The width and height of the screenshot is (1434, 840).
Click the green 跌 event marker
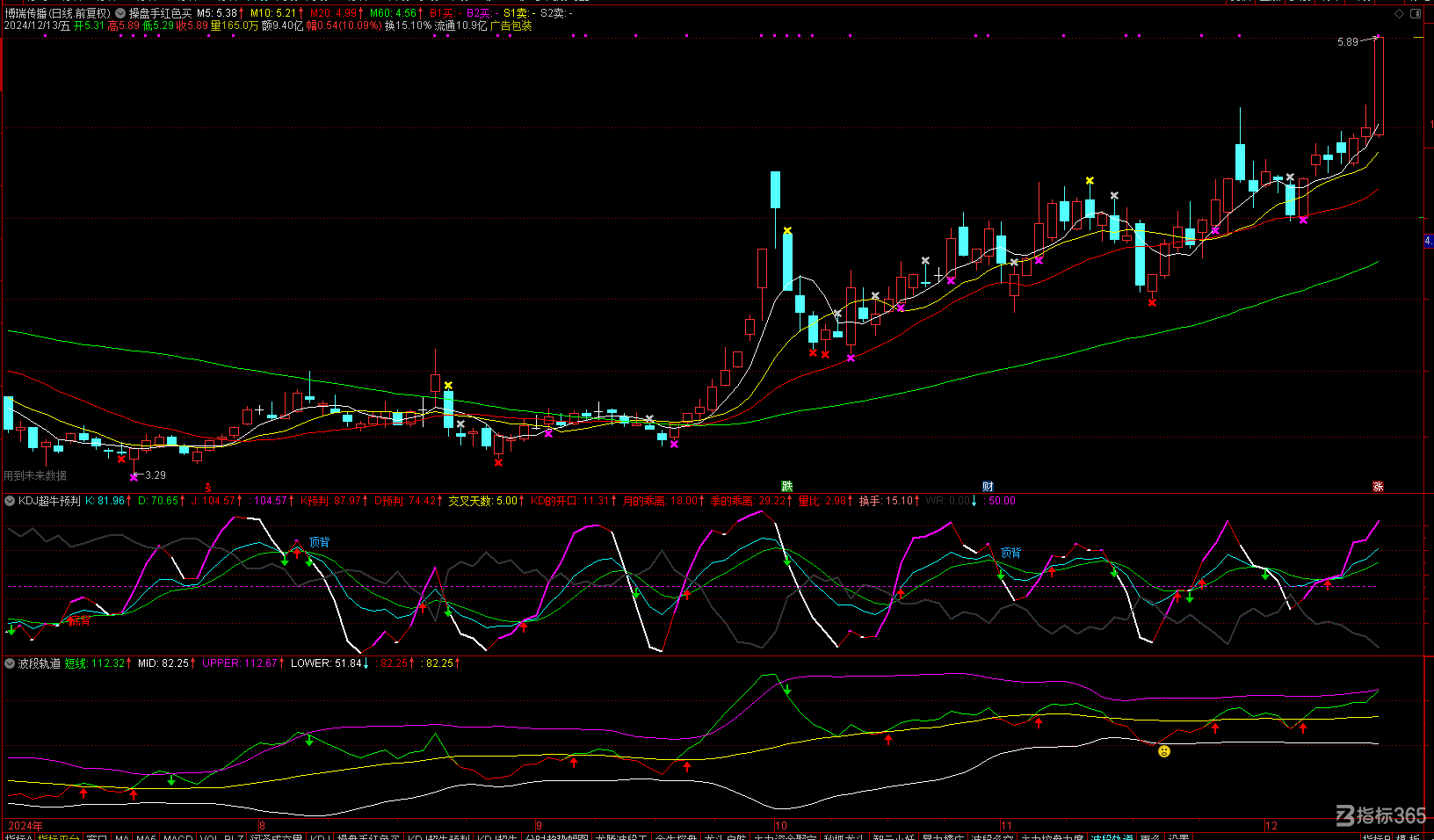[787, 486]
